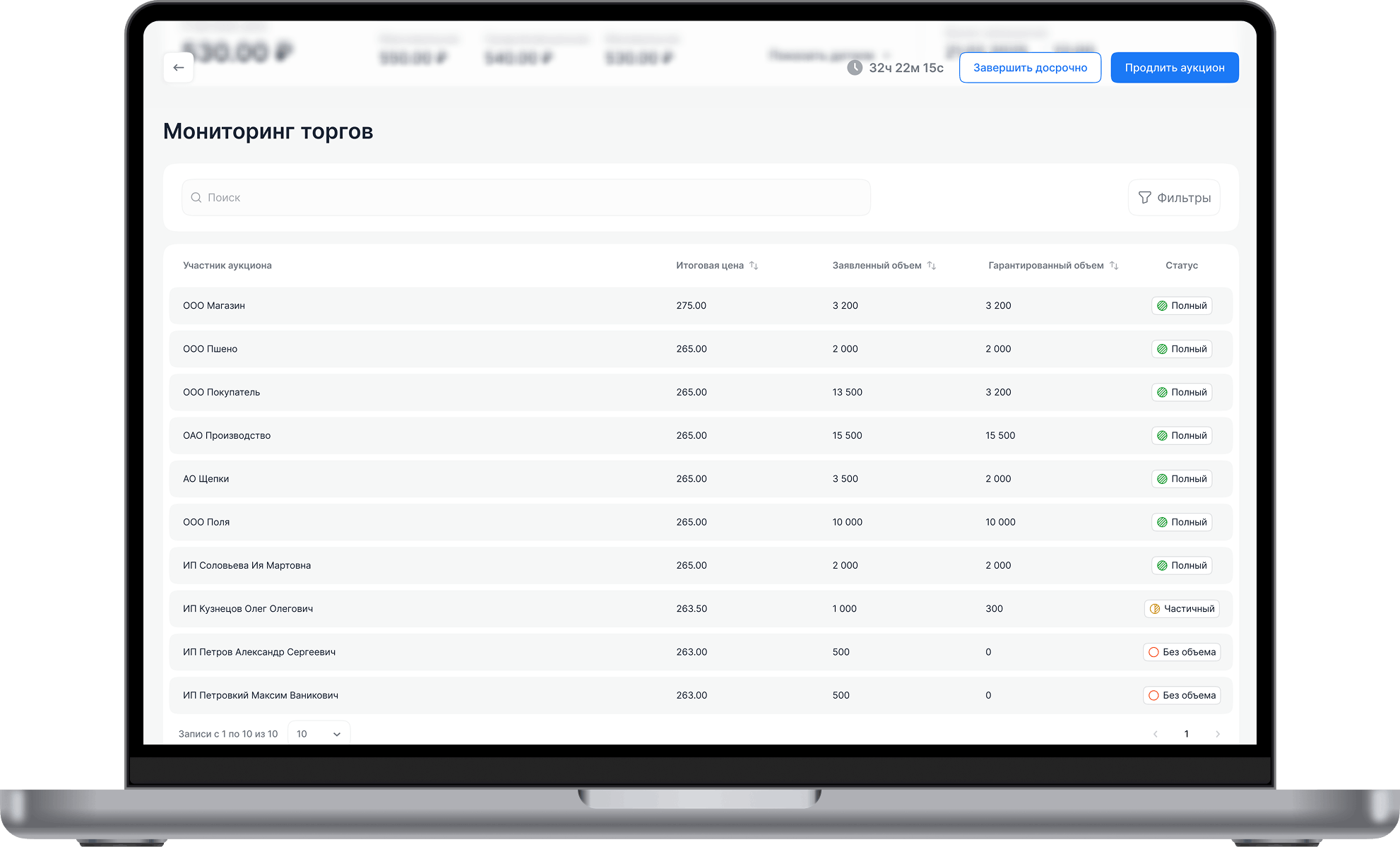This screenshot has height=847, width=1400.
Task: Select page number 1
Action: [1187, 734]
